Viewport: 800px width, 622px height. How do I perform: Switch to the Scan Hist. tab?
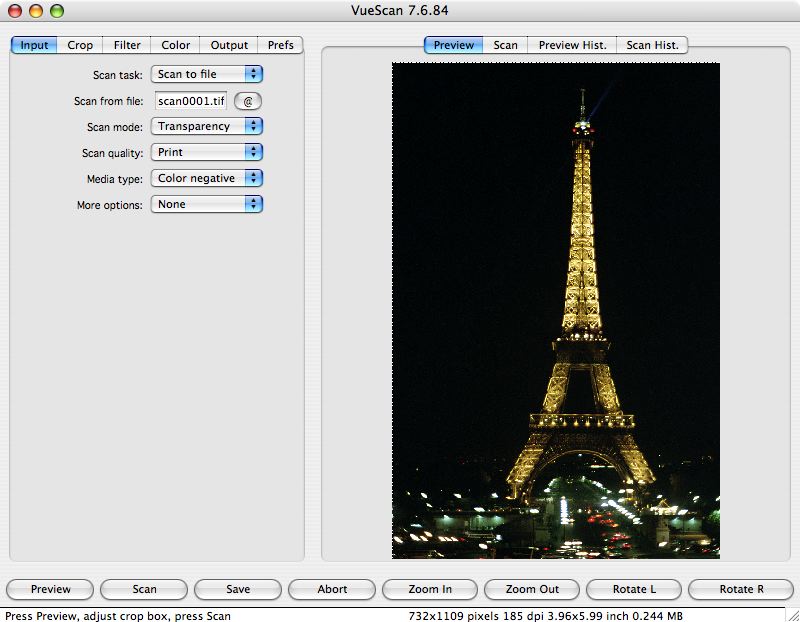click(x=652, y=45)
